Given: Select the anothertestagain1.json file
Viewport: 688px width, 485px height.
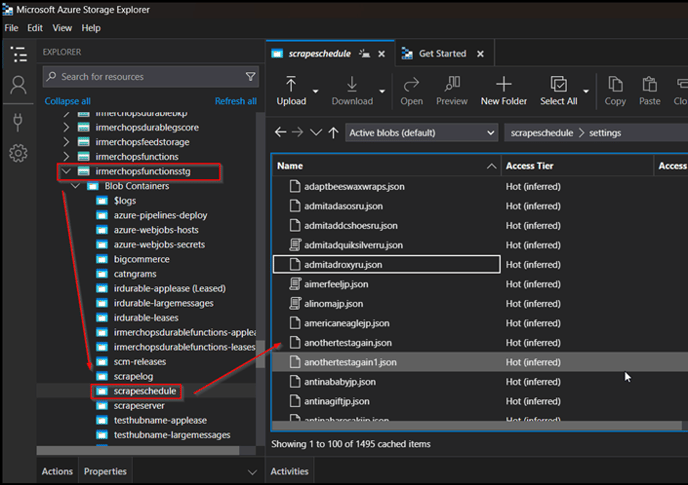Looking at the screenshot, I should [x=350, y=362].
